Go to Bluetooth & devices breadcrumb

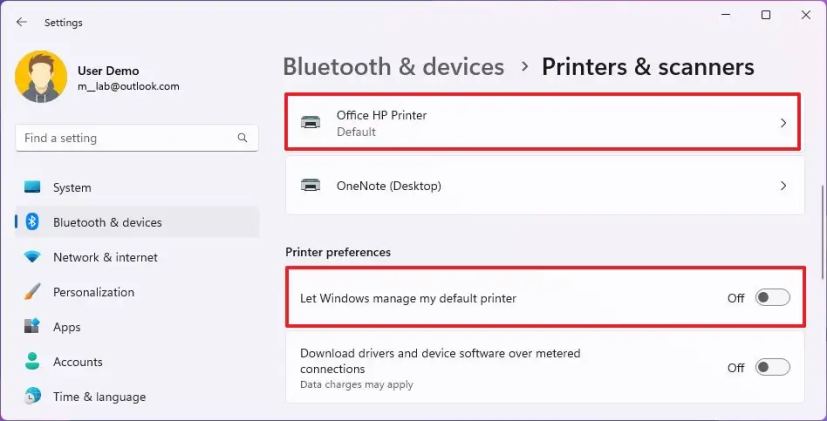point(393,67)
